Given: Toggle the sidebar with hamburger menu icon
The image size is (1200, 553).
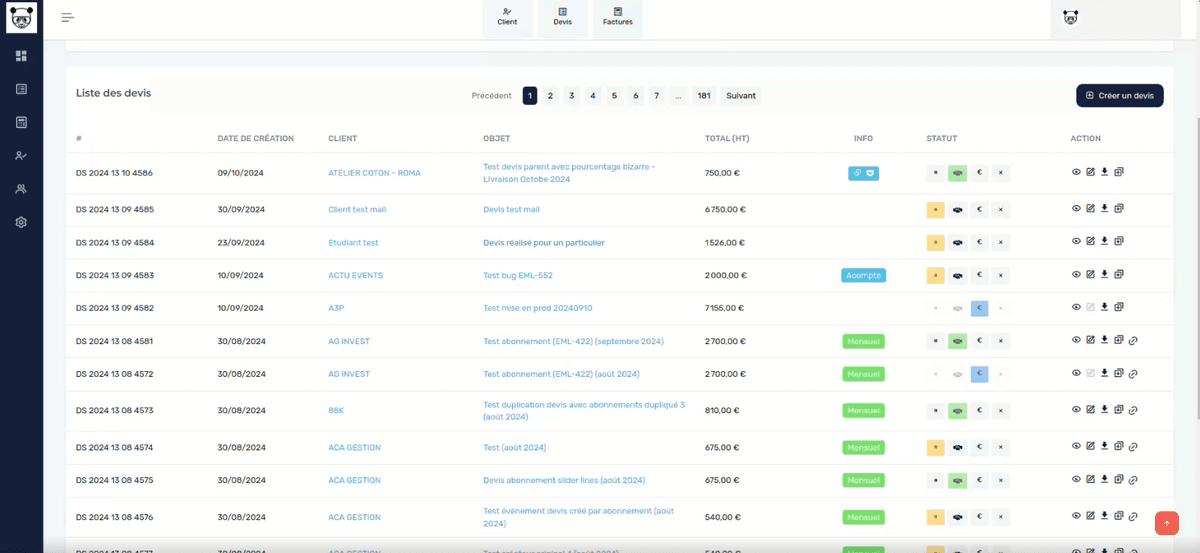Looking at the screenshot, I should 67,17.
